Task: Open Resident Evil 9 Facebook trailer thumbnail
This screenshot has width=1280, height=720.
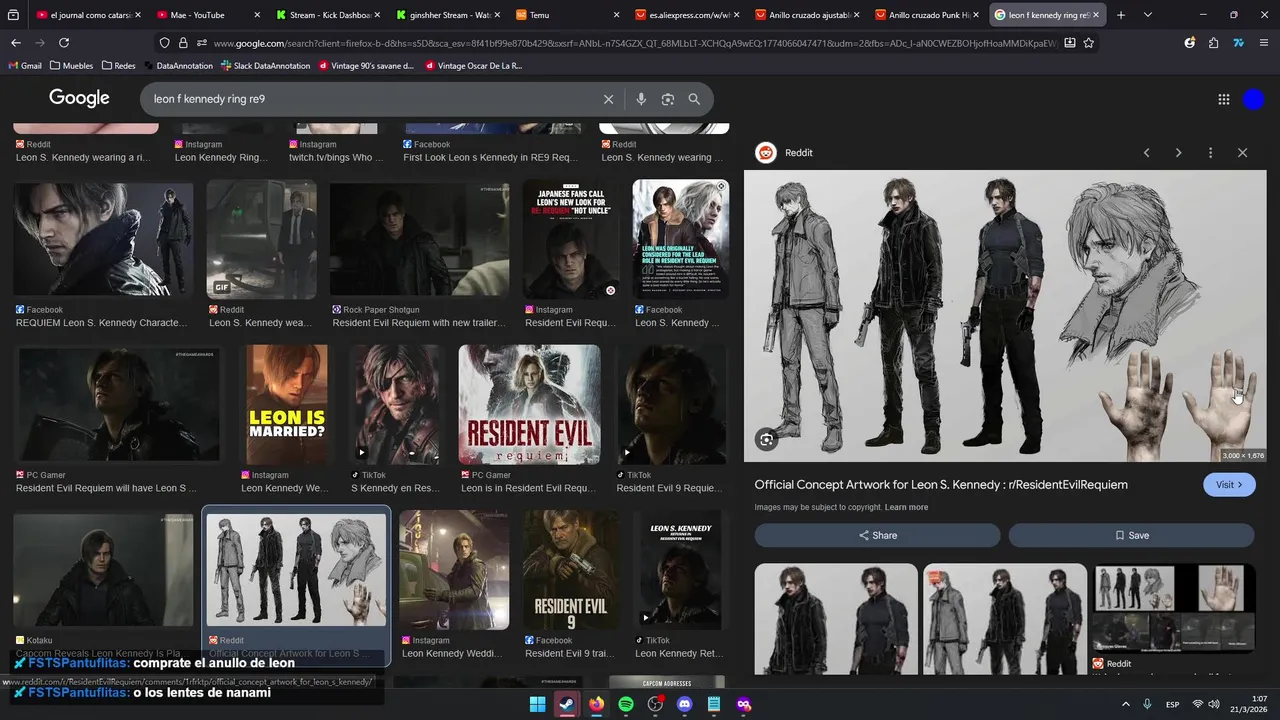Action: point(570,570)
